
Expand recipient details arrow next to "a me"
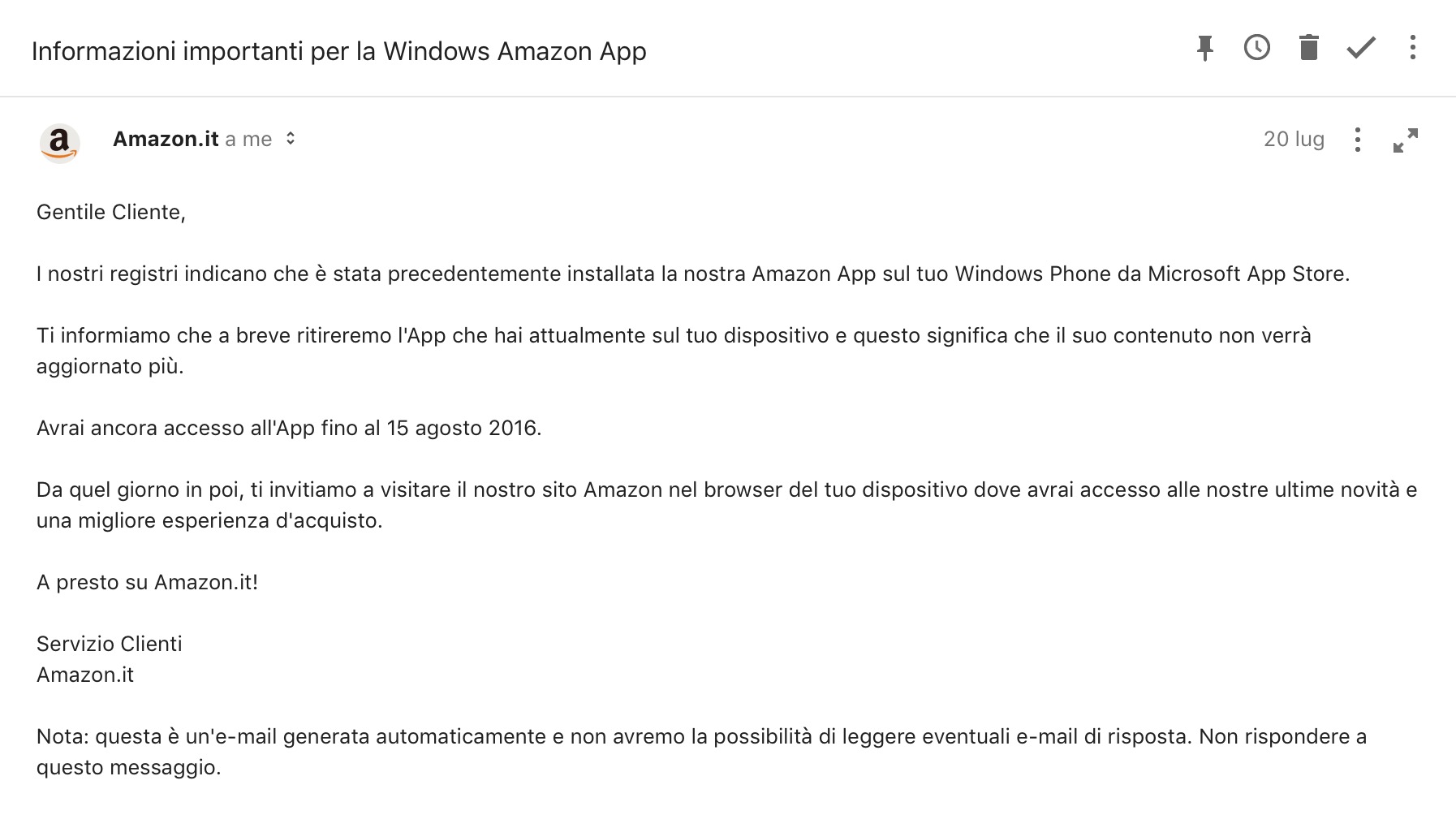click(291, 139)
